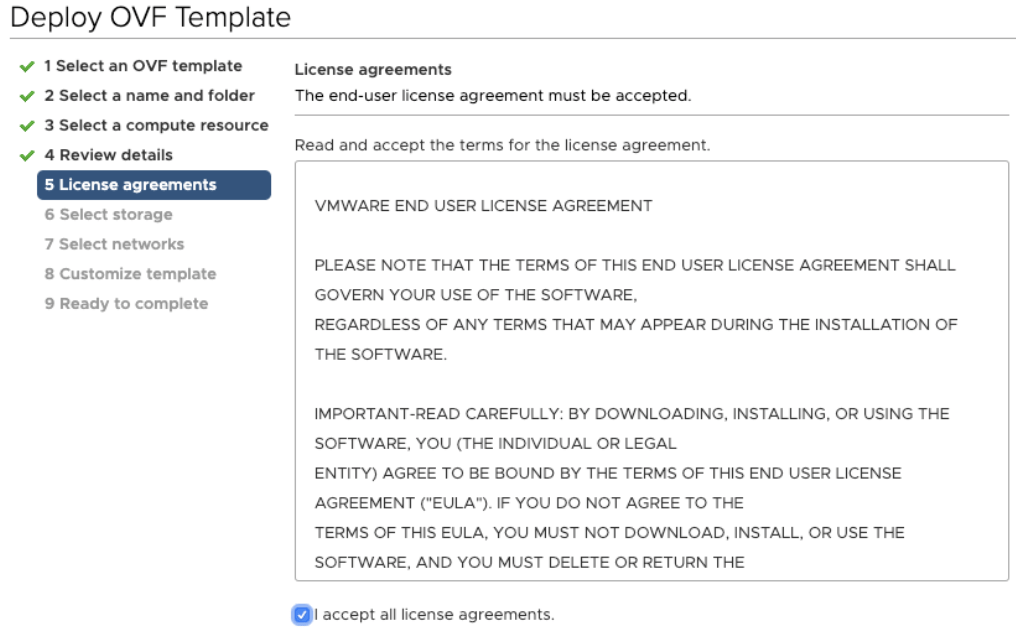Click step 9 Ready to complete
The height and width of the screenshot is (631, 1016).
point(126,303)
